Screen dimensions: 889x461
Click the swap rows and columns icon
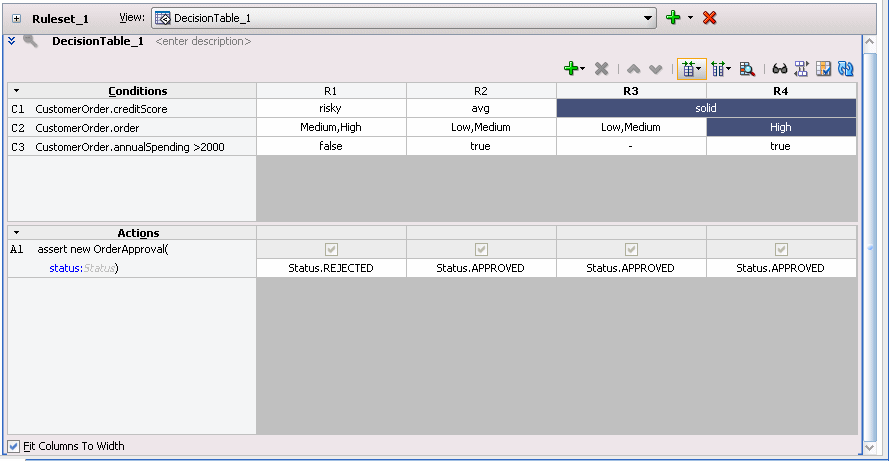coord(801,69)
